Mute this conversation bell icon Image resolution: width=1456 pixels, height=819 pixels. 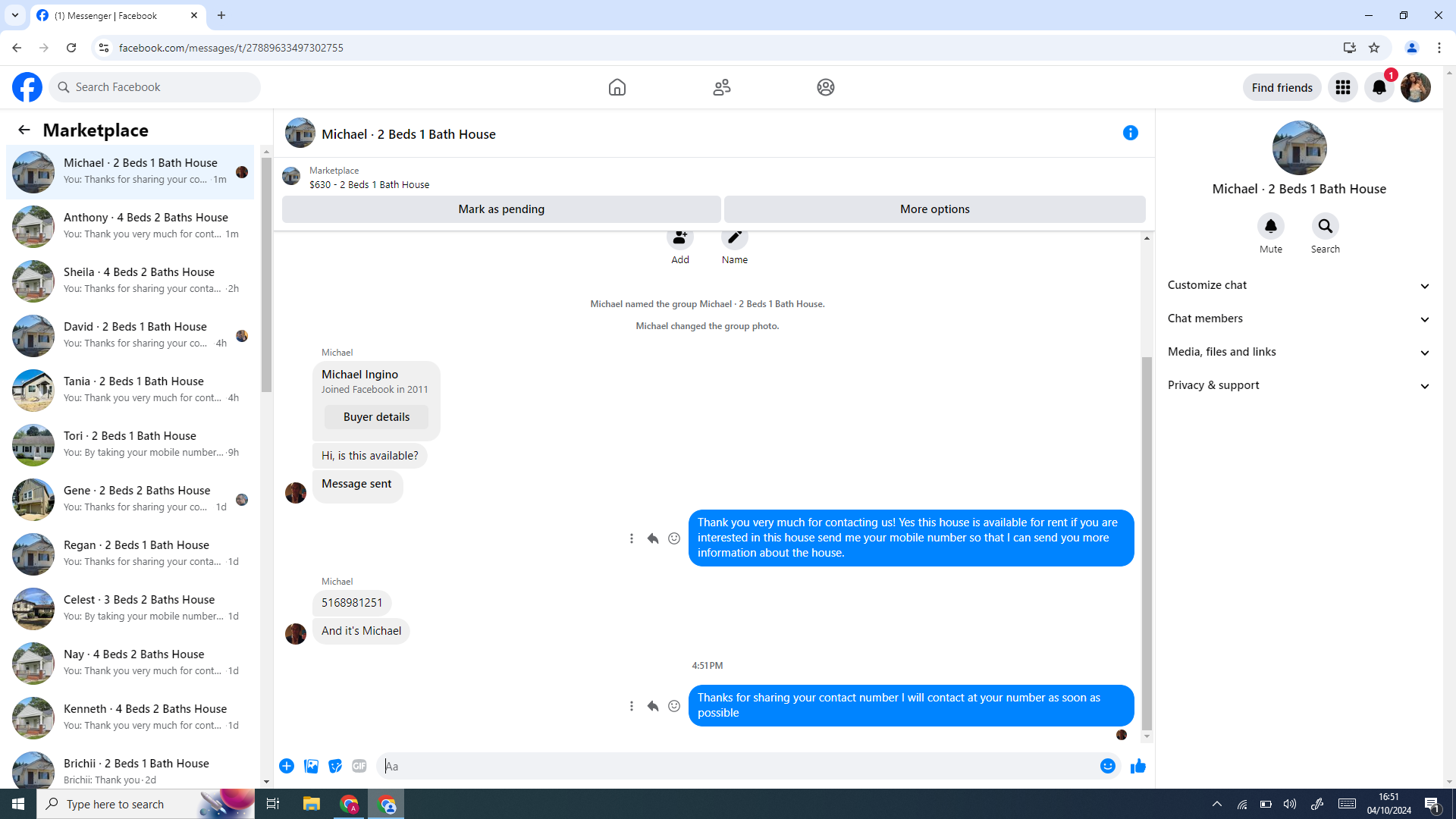pyautogui.click(x=1271, y=226)
